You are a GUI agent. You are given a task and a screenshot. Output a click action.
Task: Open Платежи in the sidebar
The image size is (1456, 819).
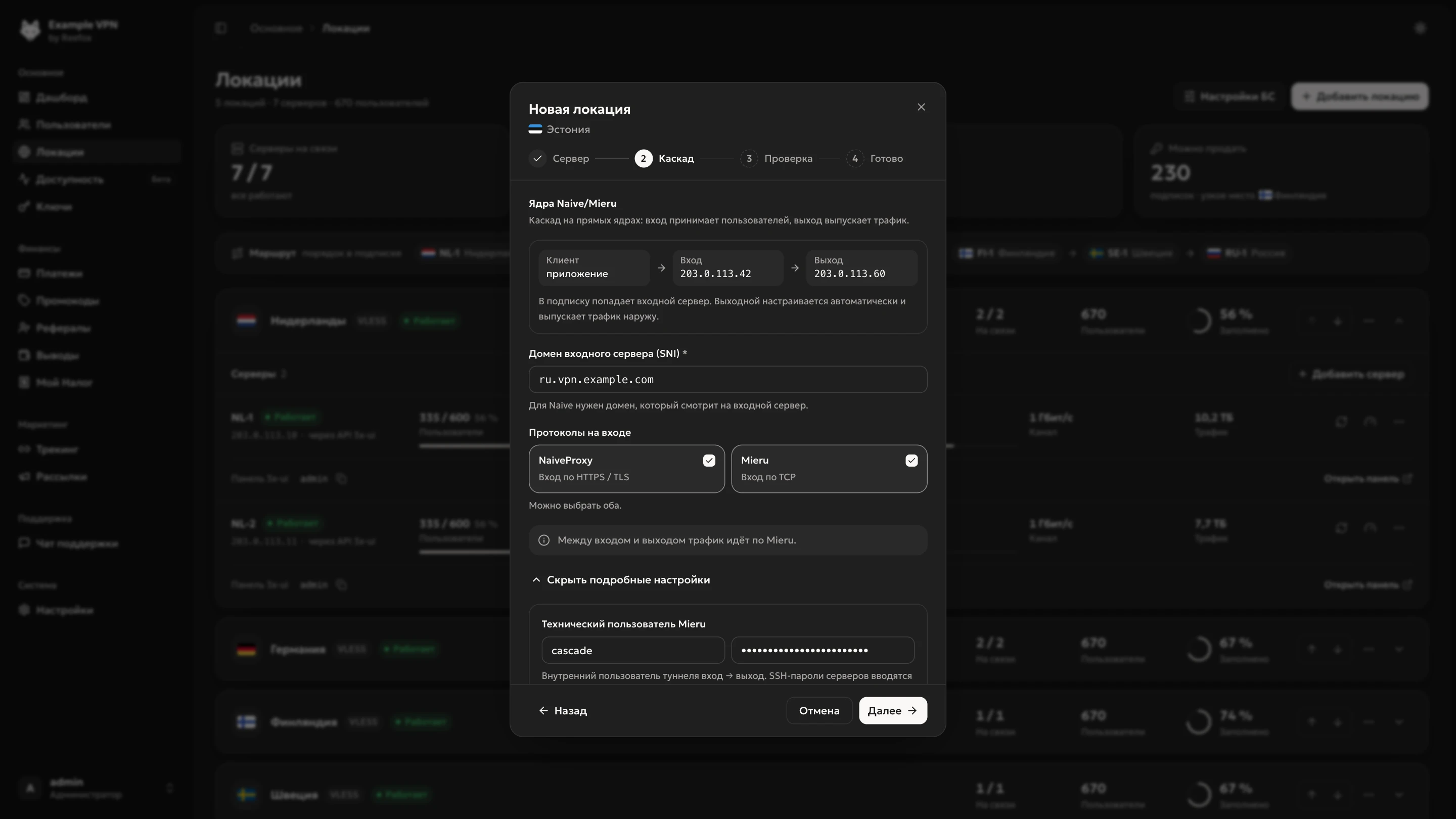coord(96,274)
